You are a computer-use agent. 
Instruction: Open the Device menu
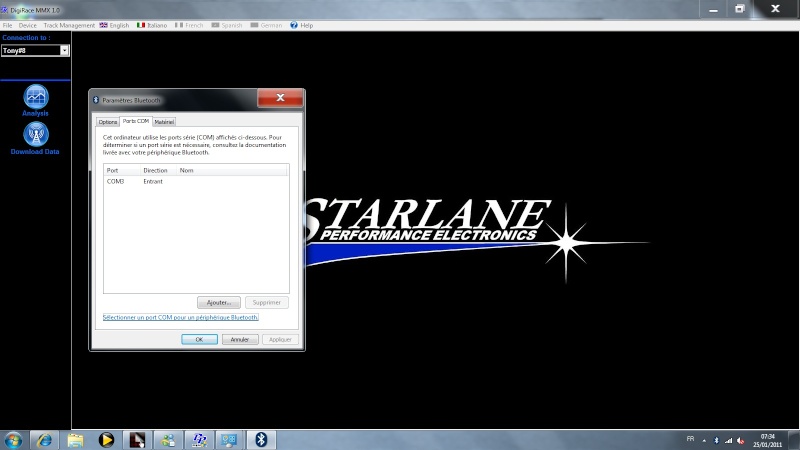click(28, 25)
